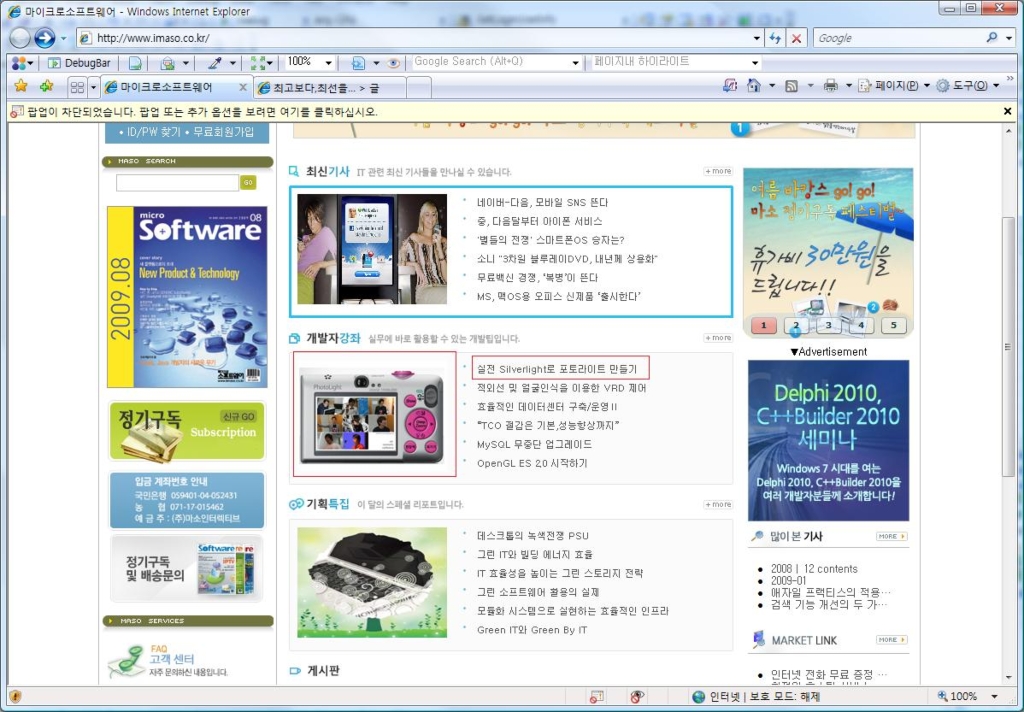Expand the command bar overflow chevron

click(1011, 79)
